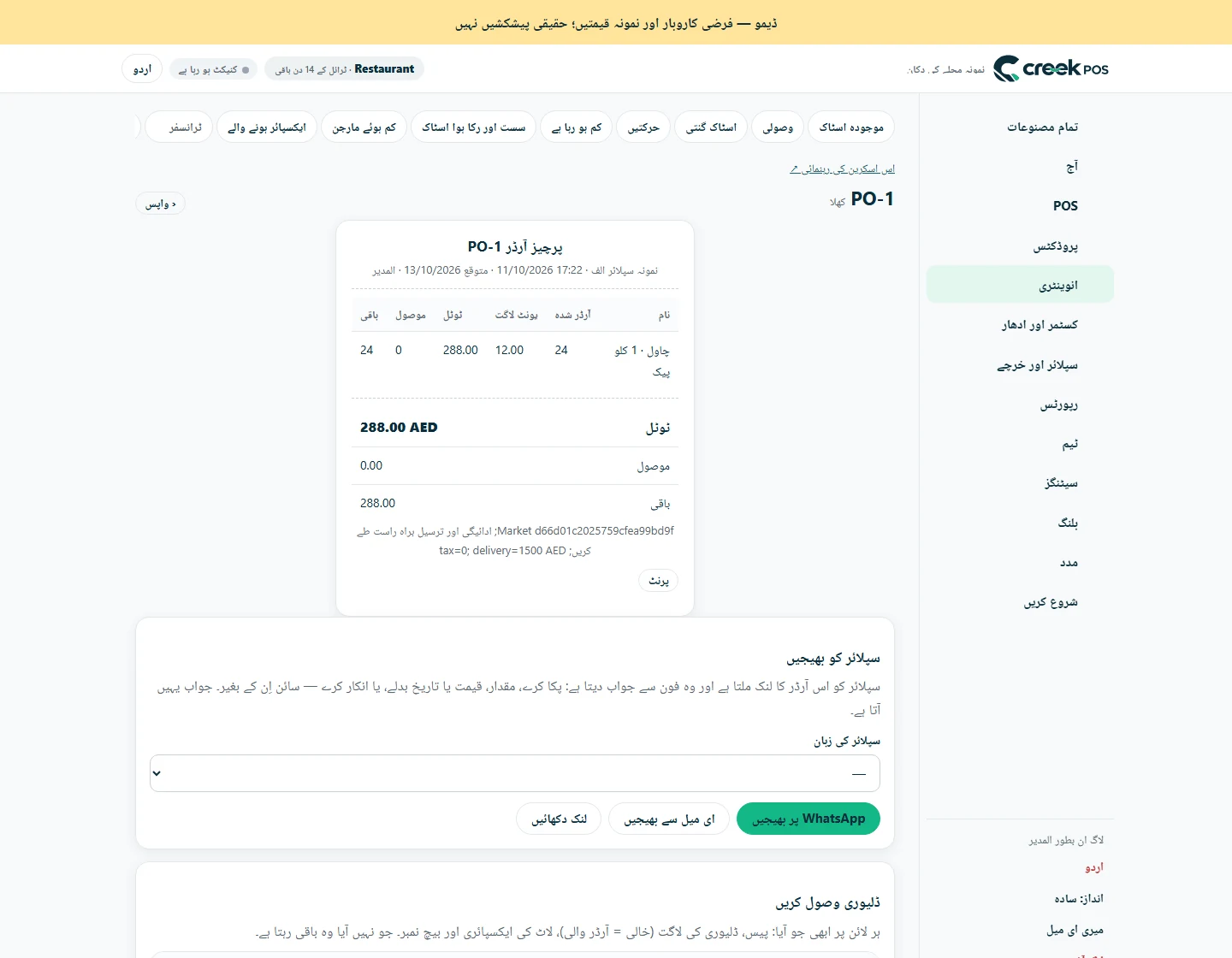1232x958 pixels.
Task: Select 'انوینٹری' in the sidebar
Action: point(1020,285)
